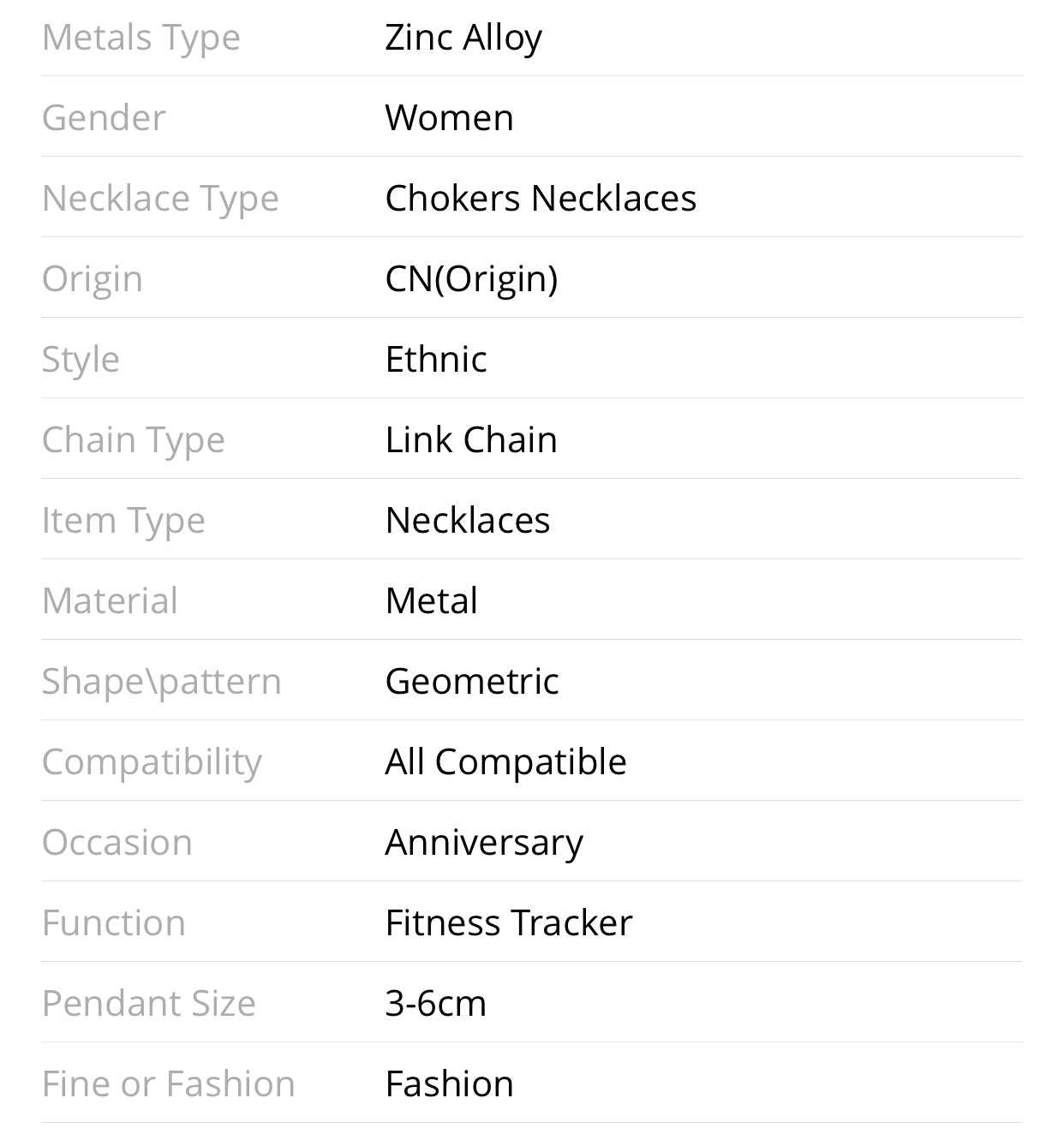This screenshot has height=1128, width=1064.
Task: Select the Zinc Alloy metals type value
Action: (x=463, y=38)
